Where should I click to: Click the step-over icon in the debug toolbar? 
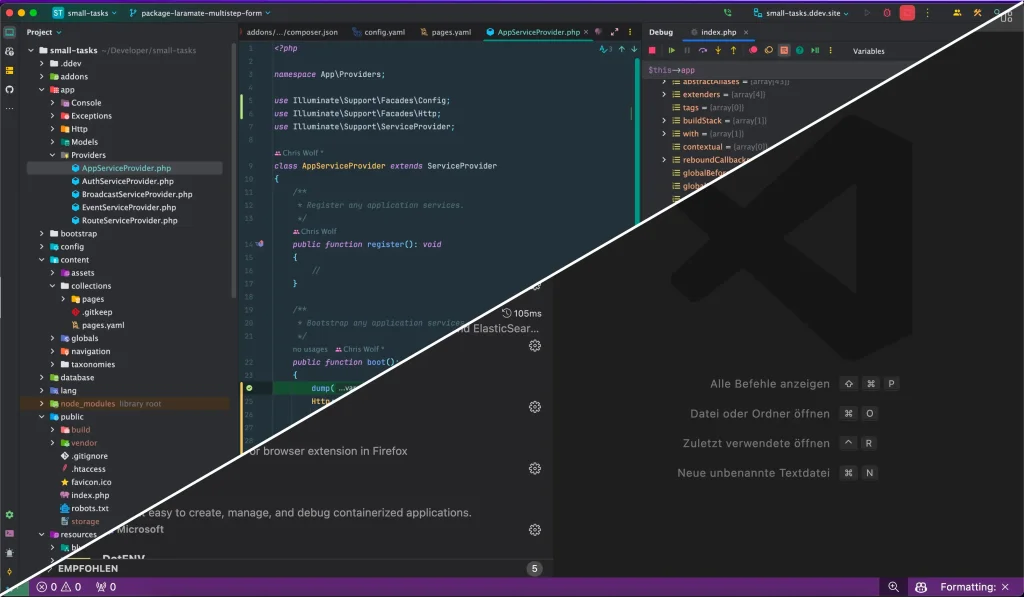coord(702,50)
